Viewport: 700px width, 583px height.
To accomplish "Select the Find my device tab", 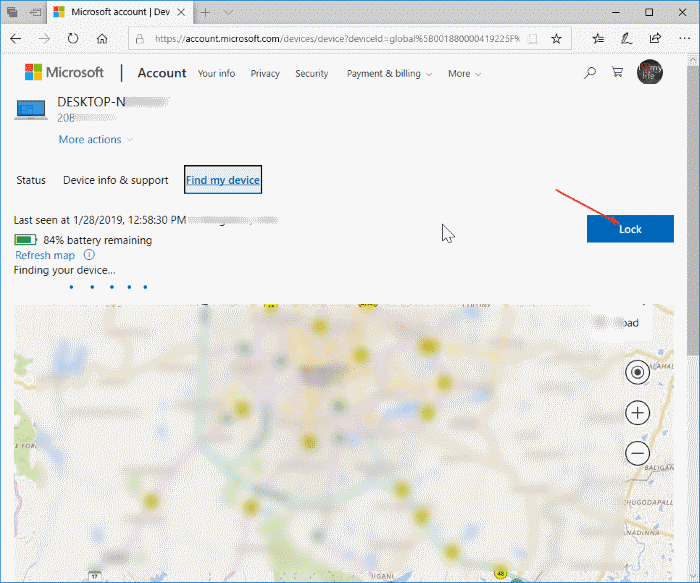I will pyautogui.click(x=223, y=180).
